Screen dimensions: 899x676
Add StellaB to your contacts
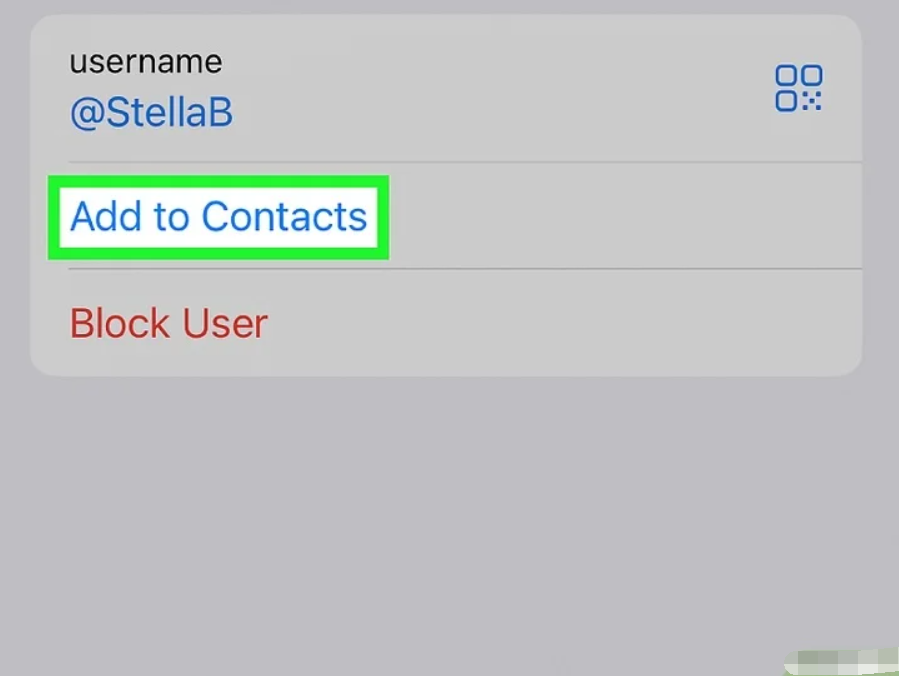218,217
